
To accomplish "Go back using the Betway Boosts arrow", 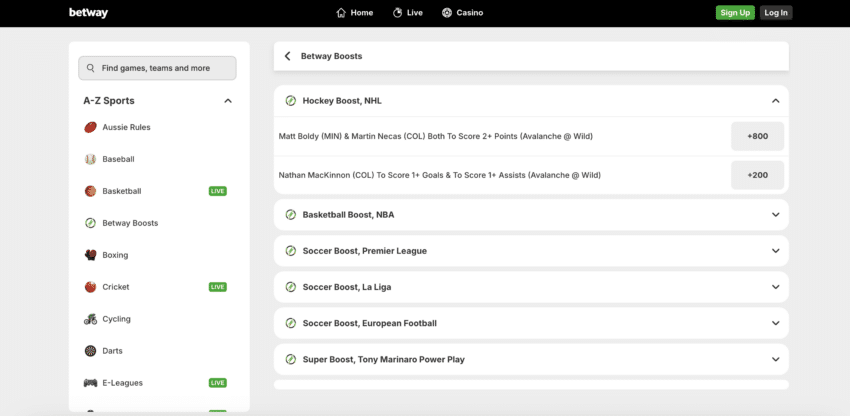I will (x=288, y=56).
